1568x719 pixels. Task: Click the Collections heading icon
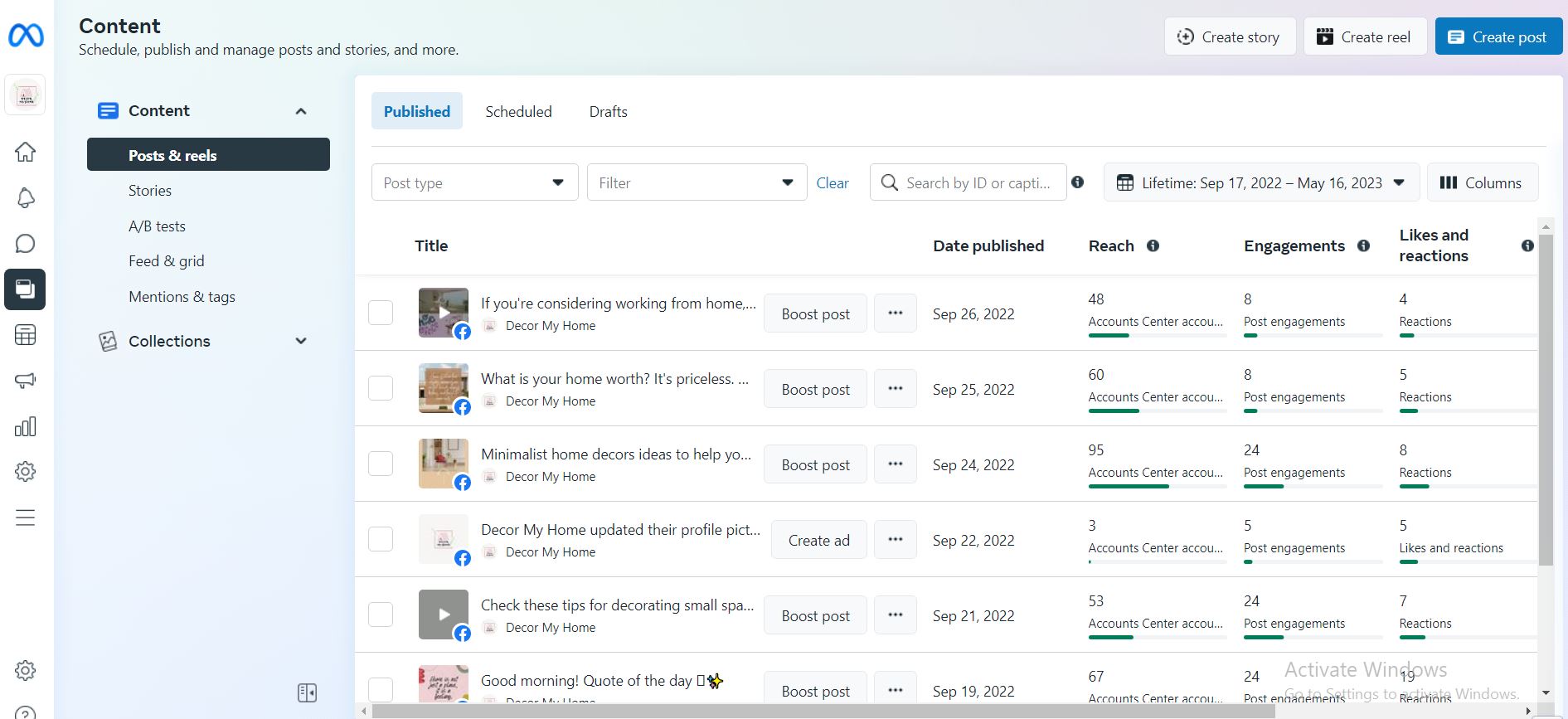pyautogui.click(x=108, y=341)
